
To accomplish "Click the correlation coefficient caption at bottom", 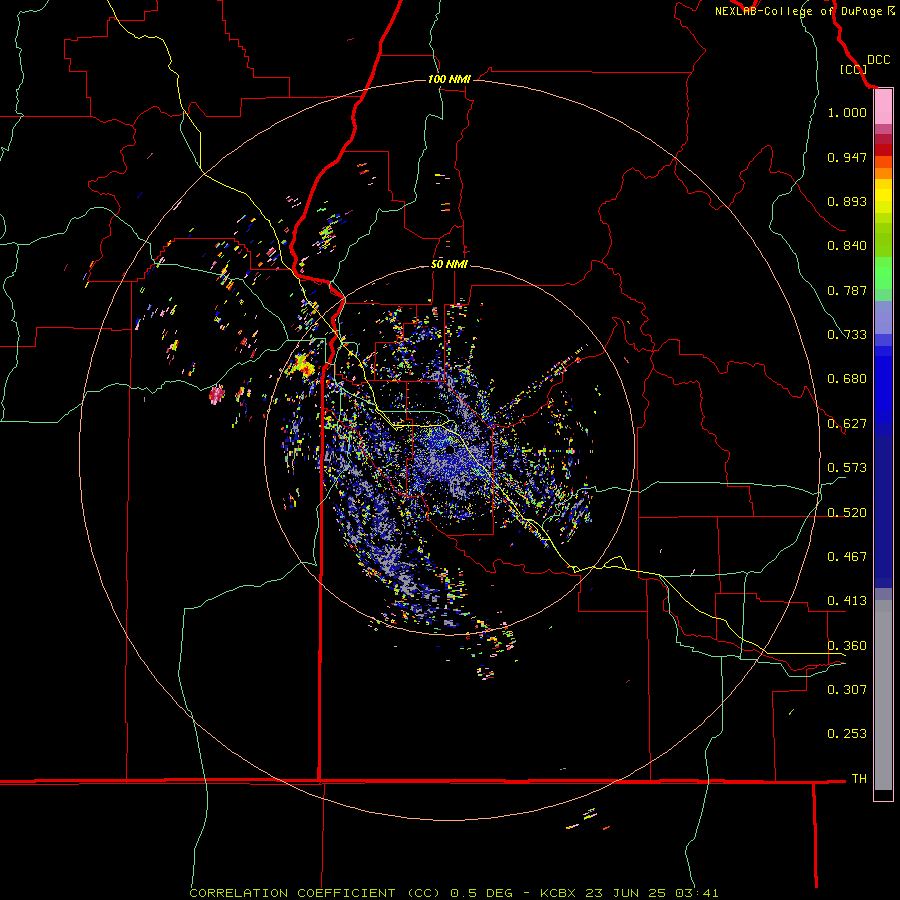I will 454,893.
